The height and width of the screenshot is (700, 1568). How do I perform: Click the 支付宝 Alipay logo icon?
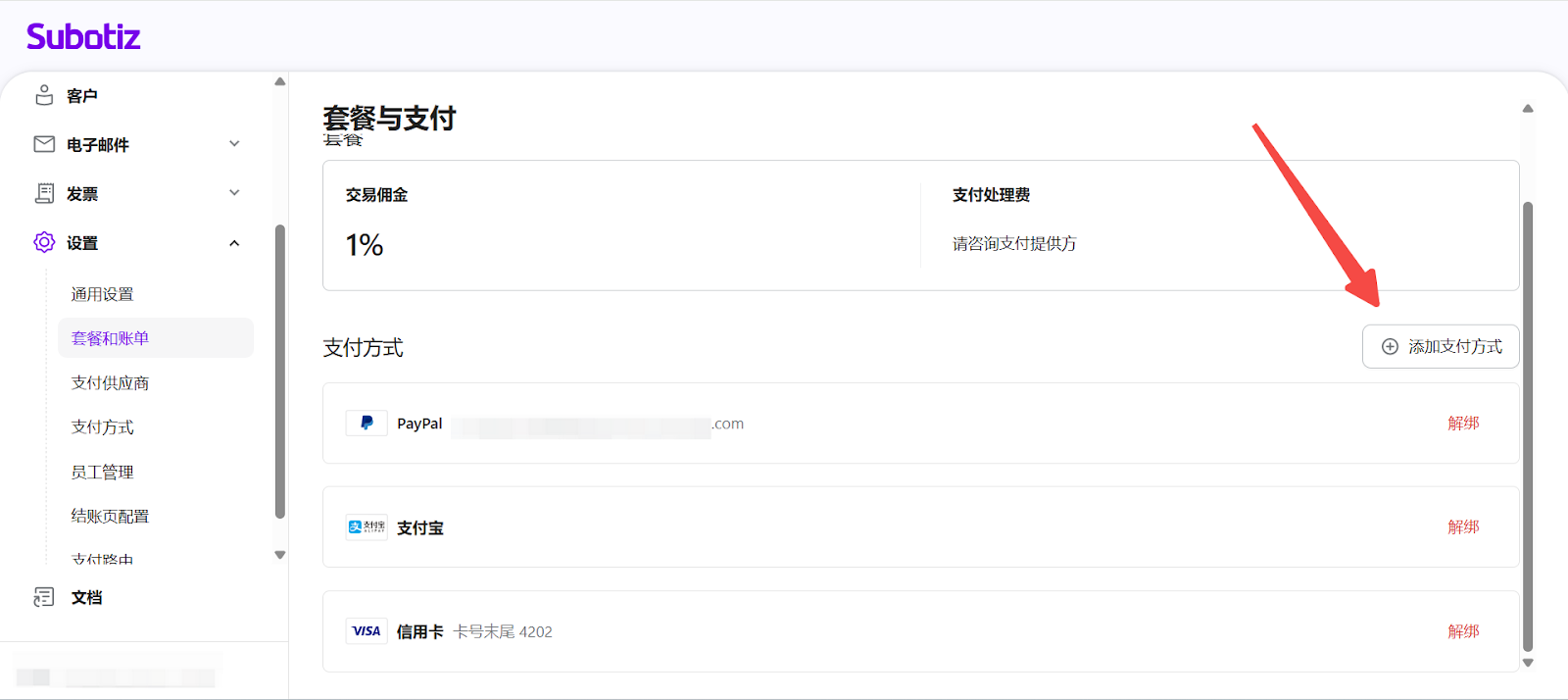367,527
